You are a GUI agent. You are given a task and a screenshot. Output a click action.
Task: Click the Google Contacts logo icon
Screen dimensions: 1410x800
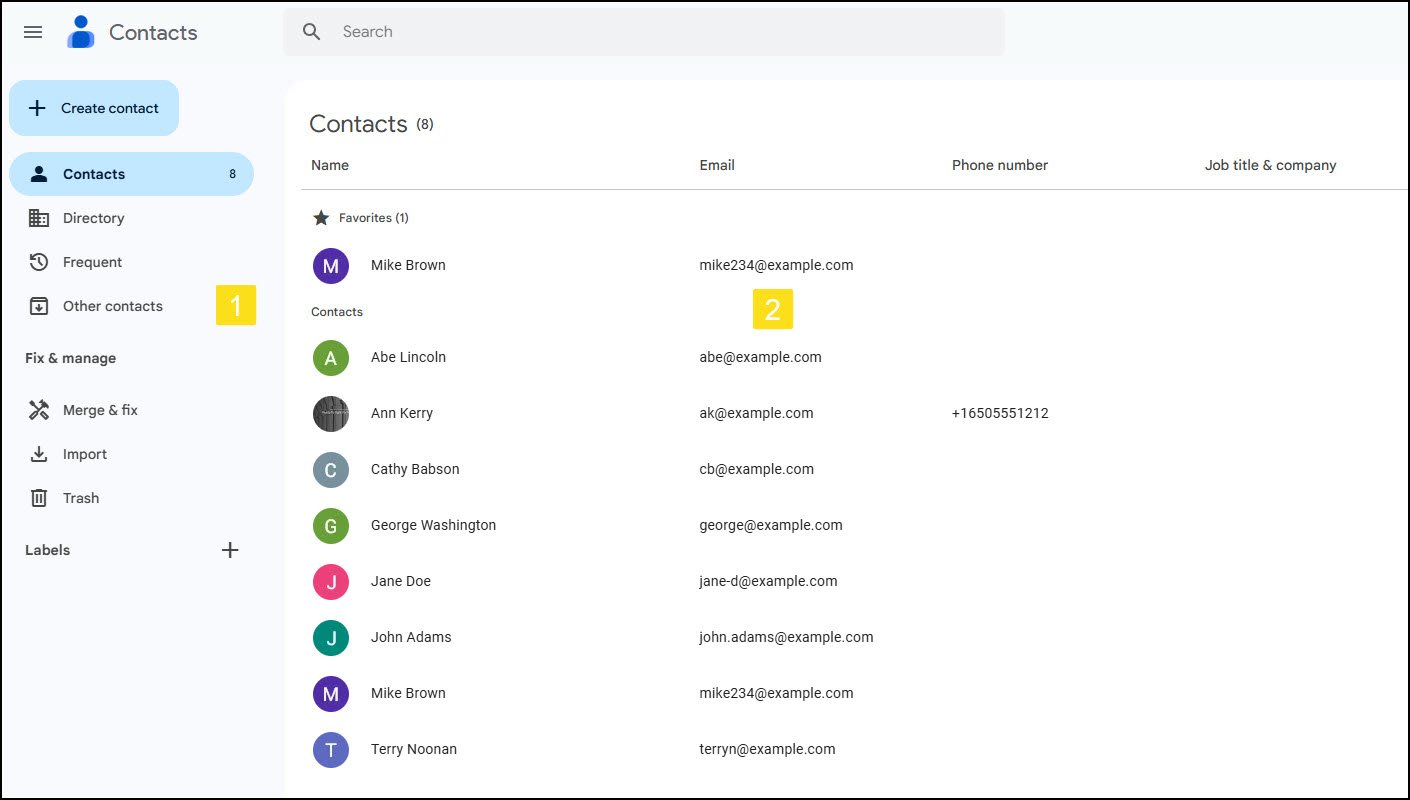pos(80,32)
